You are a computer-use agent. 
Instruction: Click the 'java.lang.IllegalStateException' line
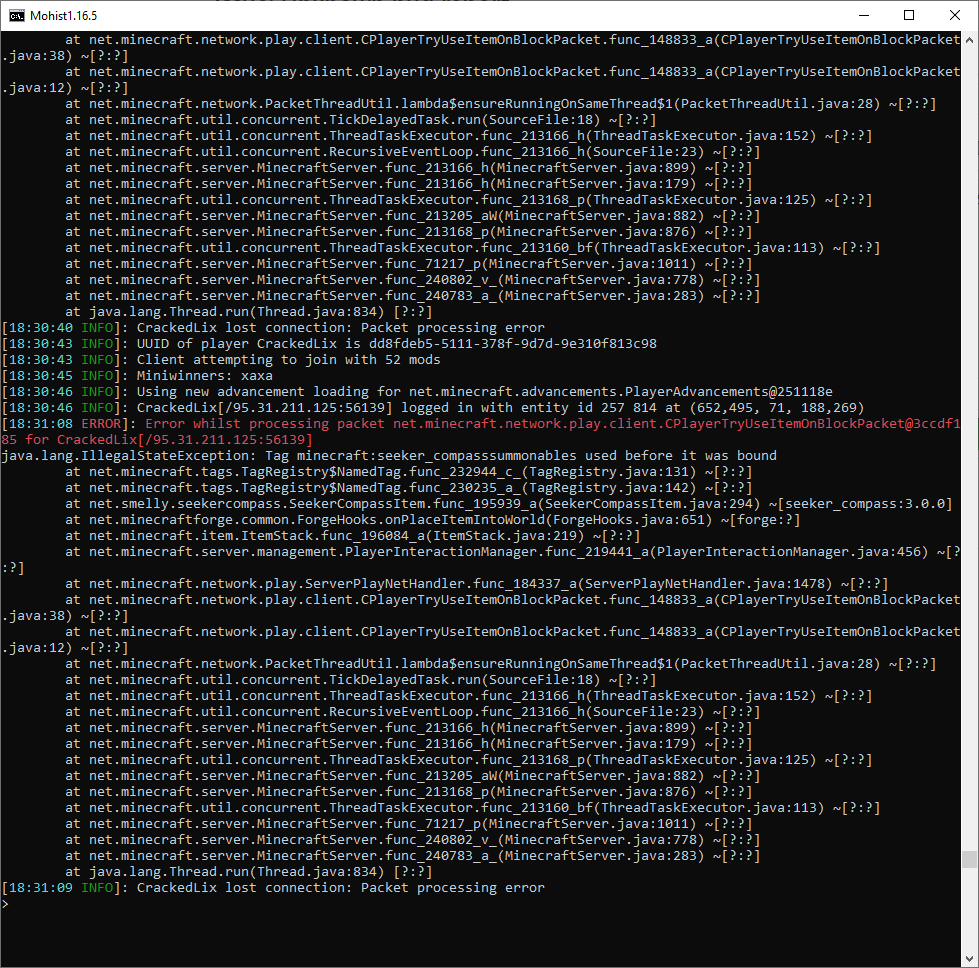389,456
